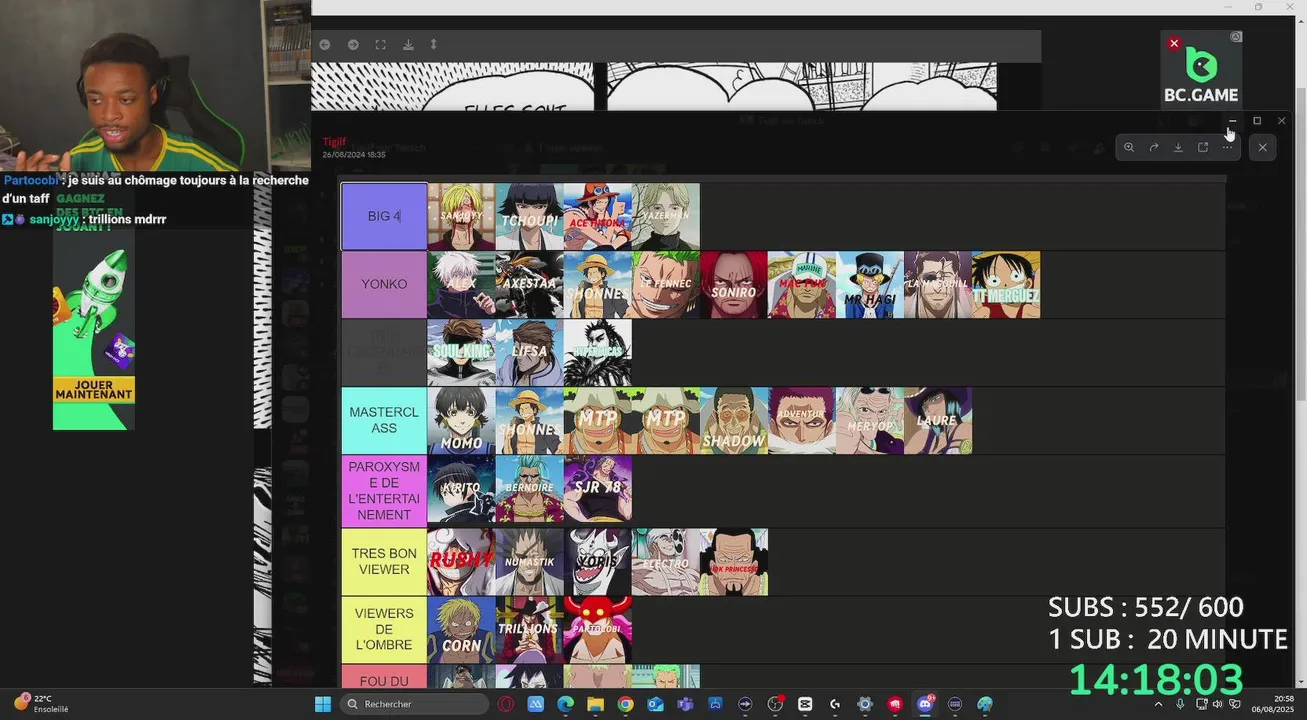Screen dimensions: 1307x720
Task: Open Google Chrome from the taskbar
Action: click(625, 704)
